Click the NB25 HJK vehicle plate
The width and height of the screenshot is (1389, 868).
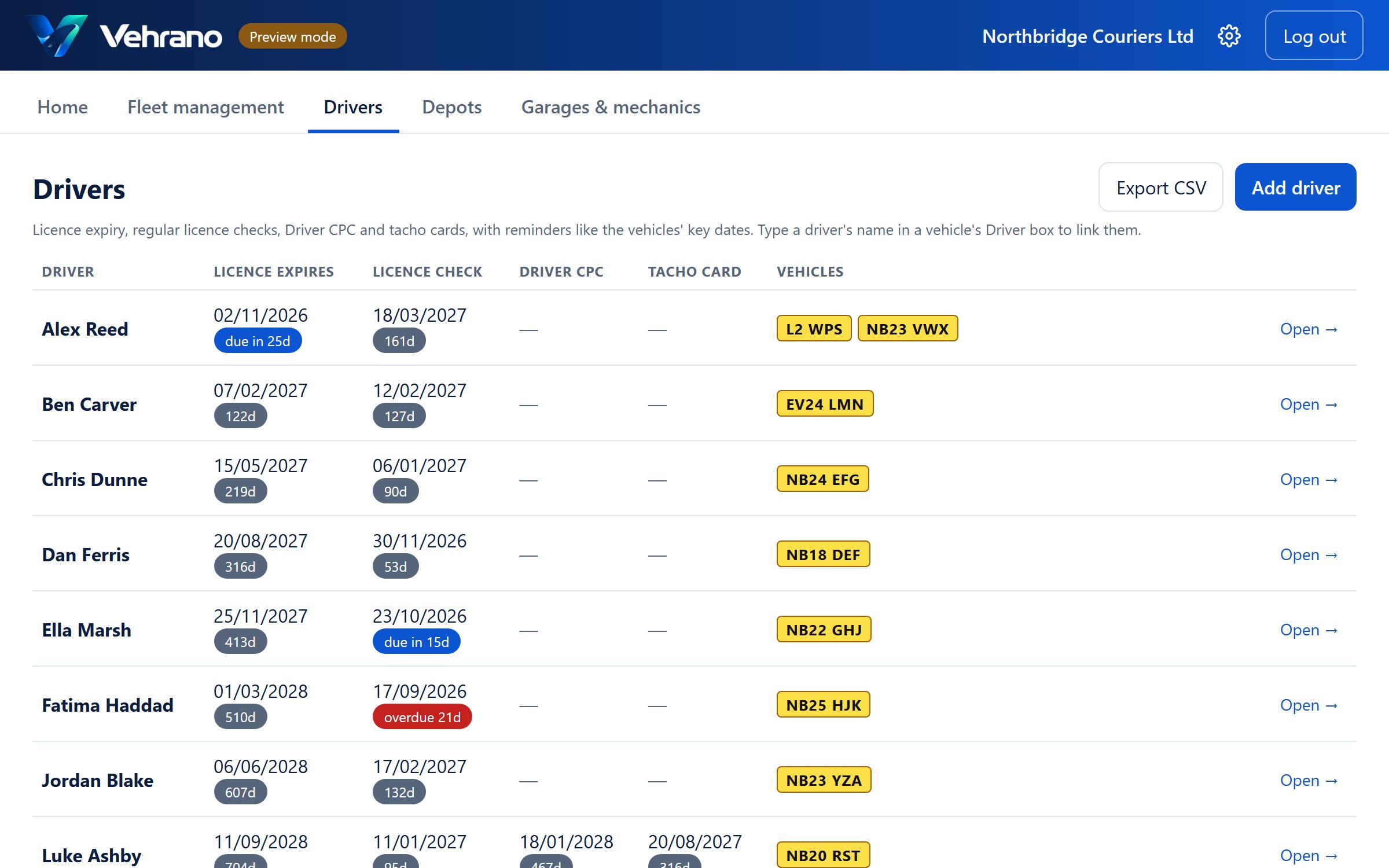coord(823,705)
